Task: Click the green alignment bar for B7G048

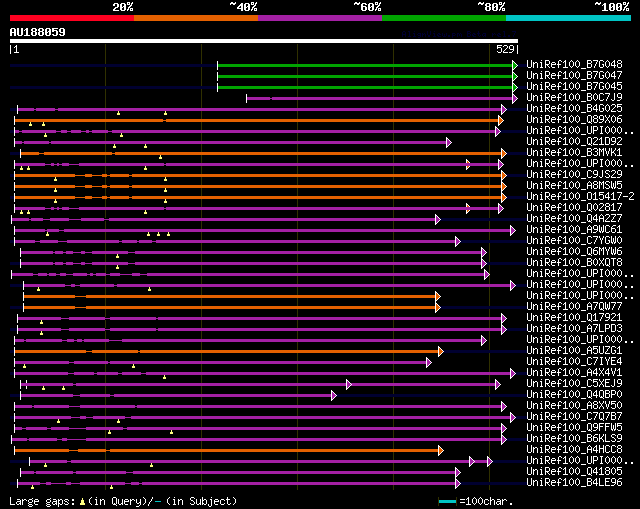Action: 365,65
